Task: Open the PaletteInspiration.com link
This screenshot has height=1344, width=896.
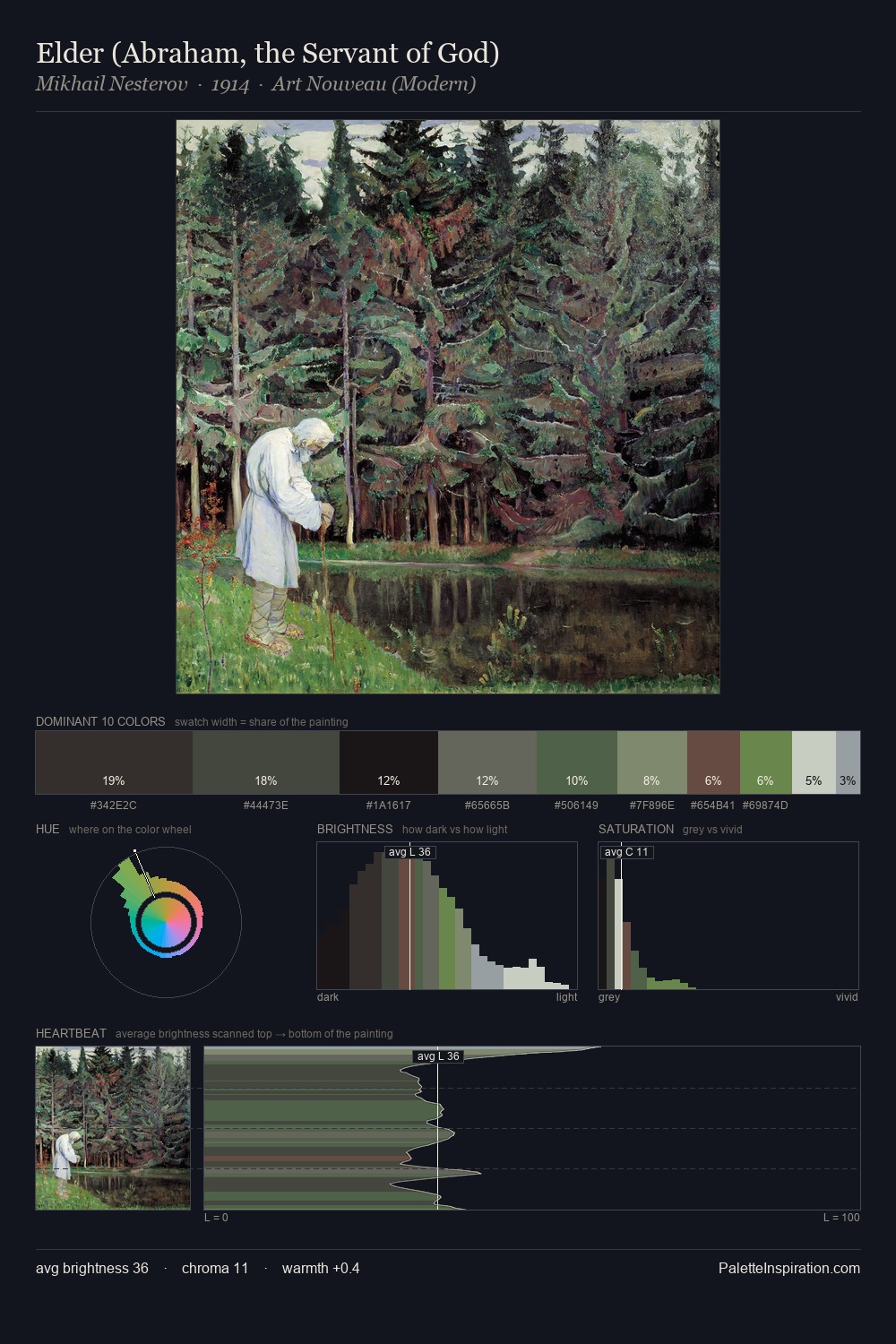Action: point(789,1268)
